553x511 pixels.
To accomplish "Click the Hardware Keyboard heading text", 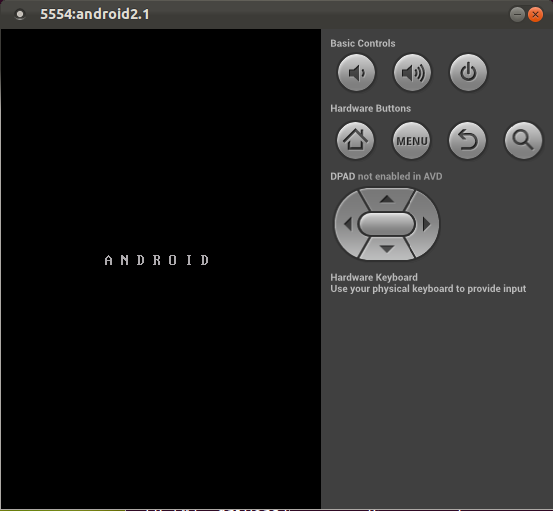I will point(374,277).
